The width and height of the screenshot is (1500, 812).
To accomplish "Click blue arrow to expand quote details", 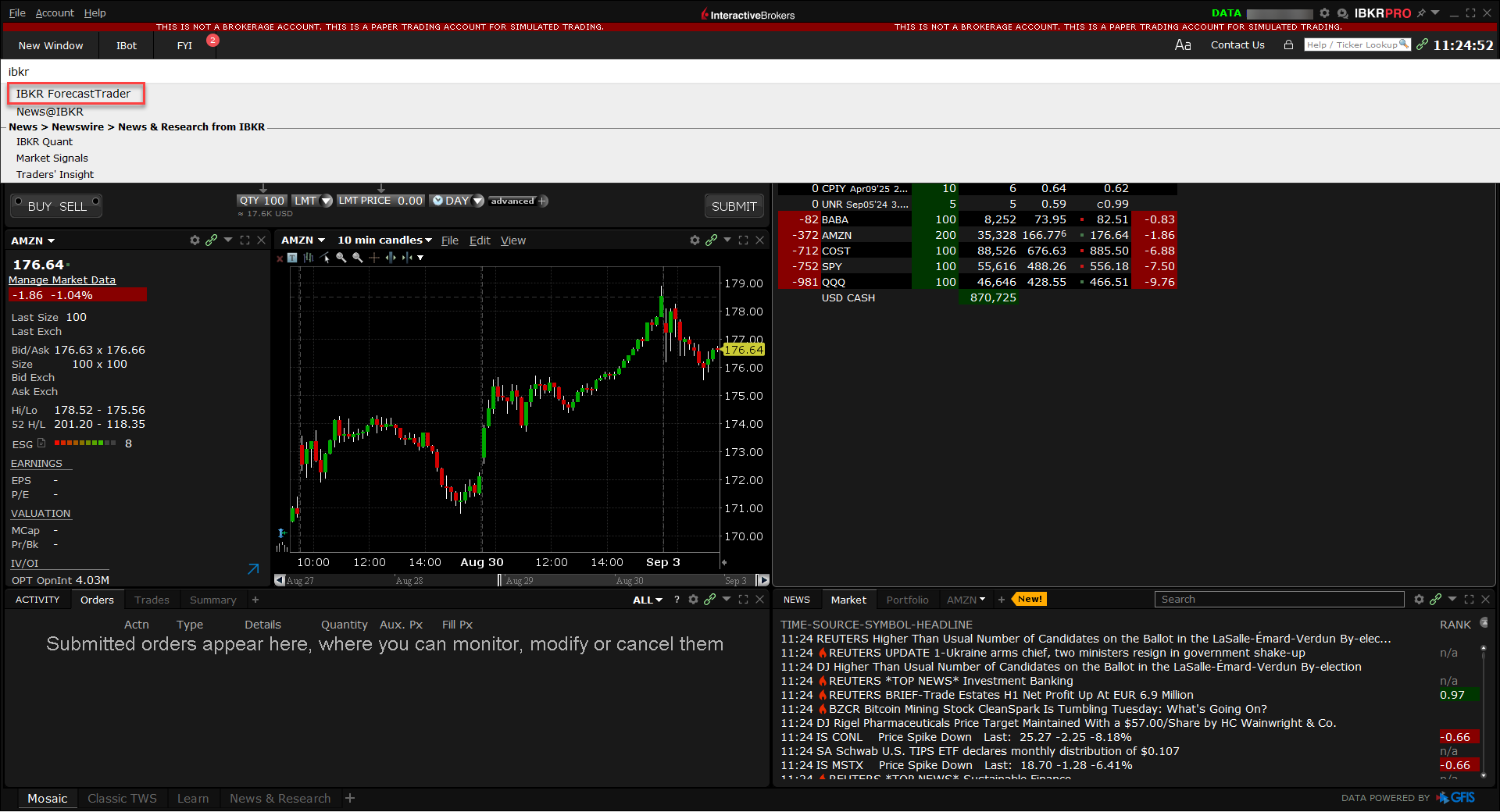I will pos(253,569).
